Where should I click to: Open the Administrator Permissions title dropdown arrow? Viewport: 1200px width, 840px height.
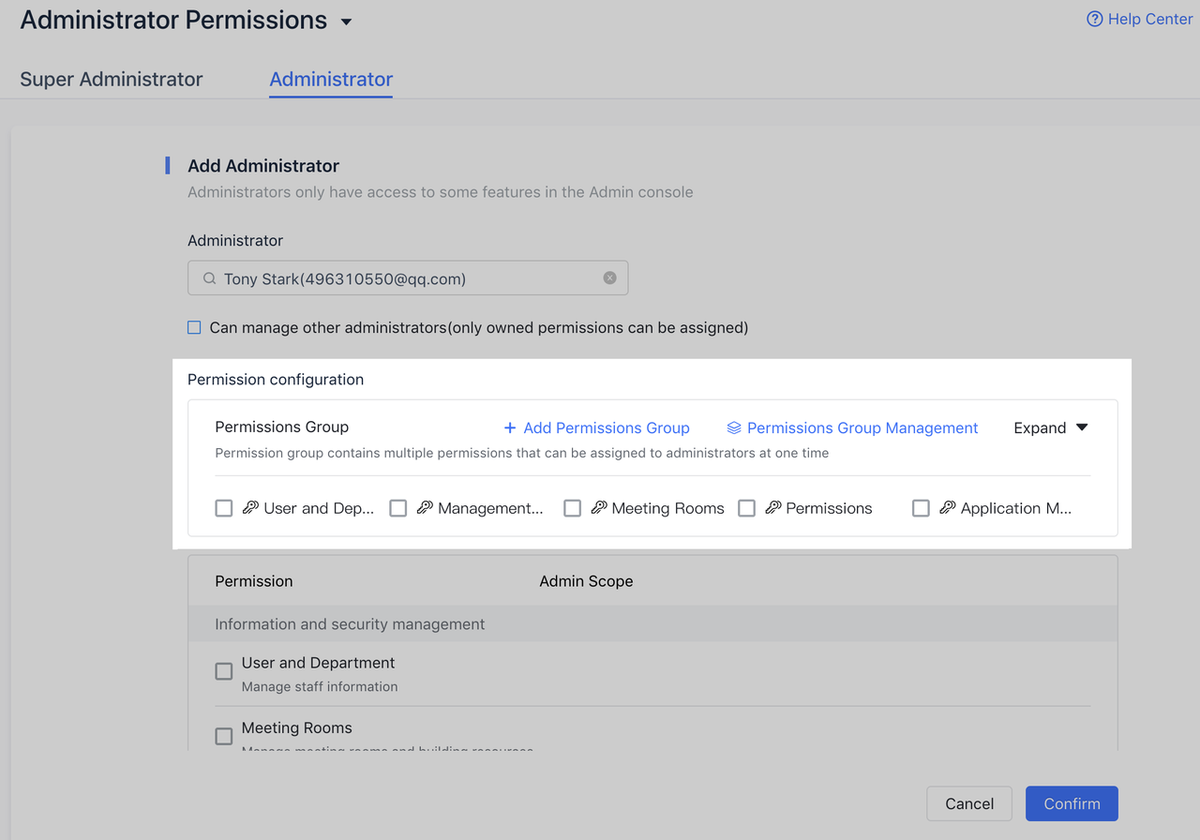point(346,21)
